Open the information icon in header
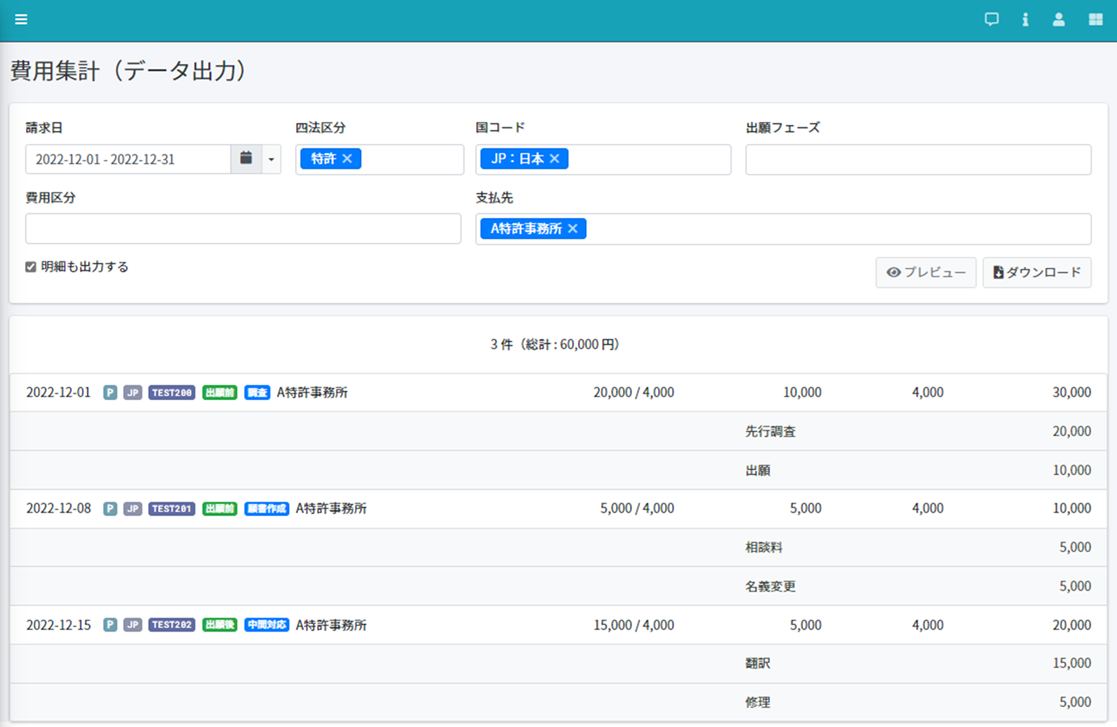This screenshot has width=1117, height=727. 1025,19
